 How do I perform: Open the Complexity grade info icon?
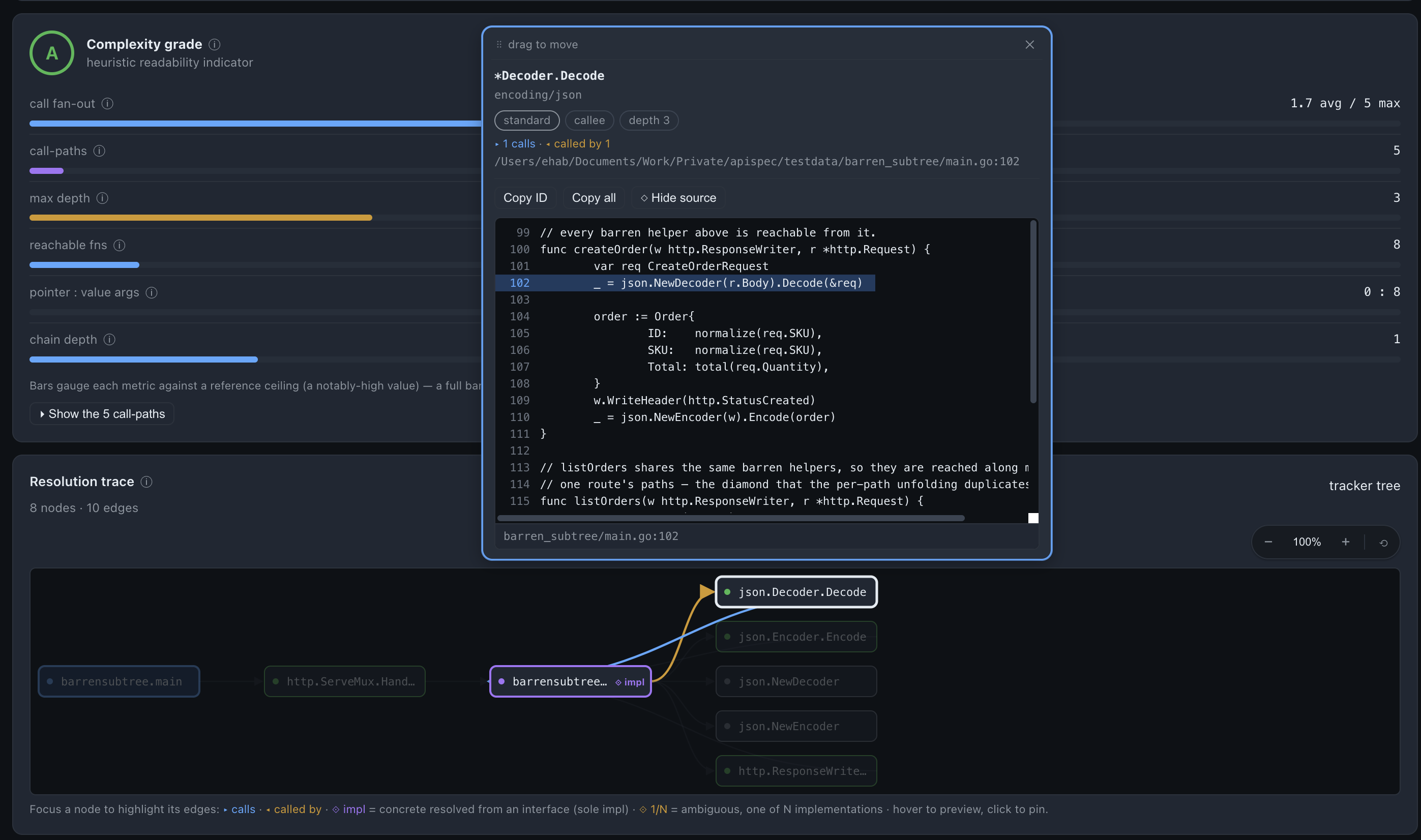pos(215,44)
